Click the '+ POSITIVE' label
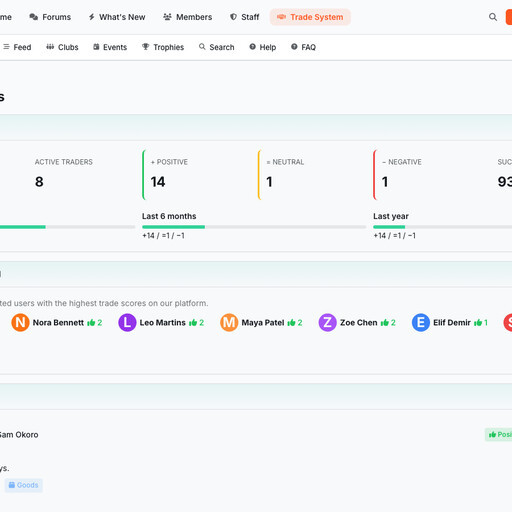The height and width of the screenshot is (512, 512). pos(169,162)
